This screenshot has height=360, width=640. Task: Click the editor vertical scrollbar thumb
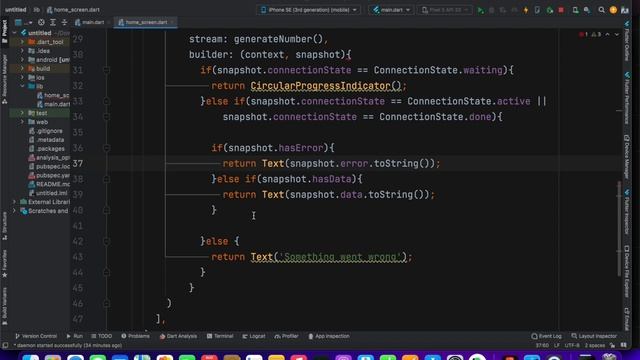pyautogui.click(x=619, y=229)
